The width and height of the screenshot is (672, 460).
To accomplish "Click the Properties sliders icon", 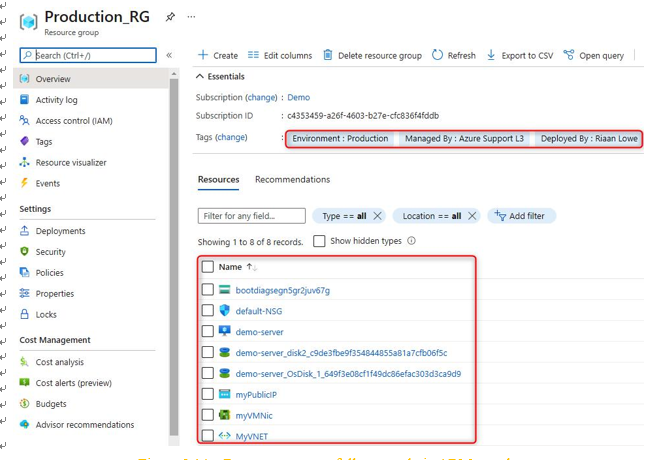I will click(x=24, y=293).
